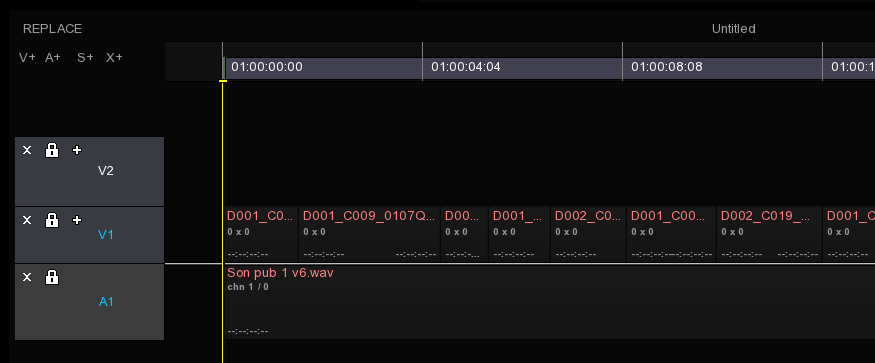This screenshot has height=363, width=875.
Task: Click the plus icon on V1 track
Action: [77, 220]
